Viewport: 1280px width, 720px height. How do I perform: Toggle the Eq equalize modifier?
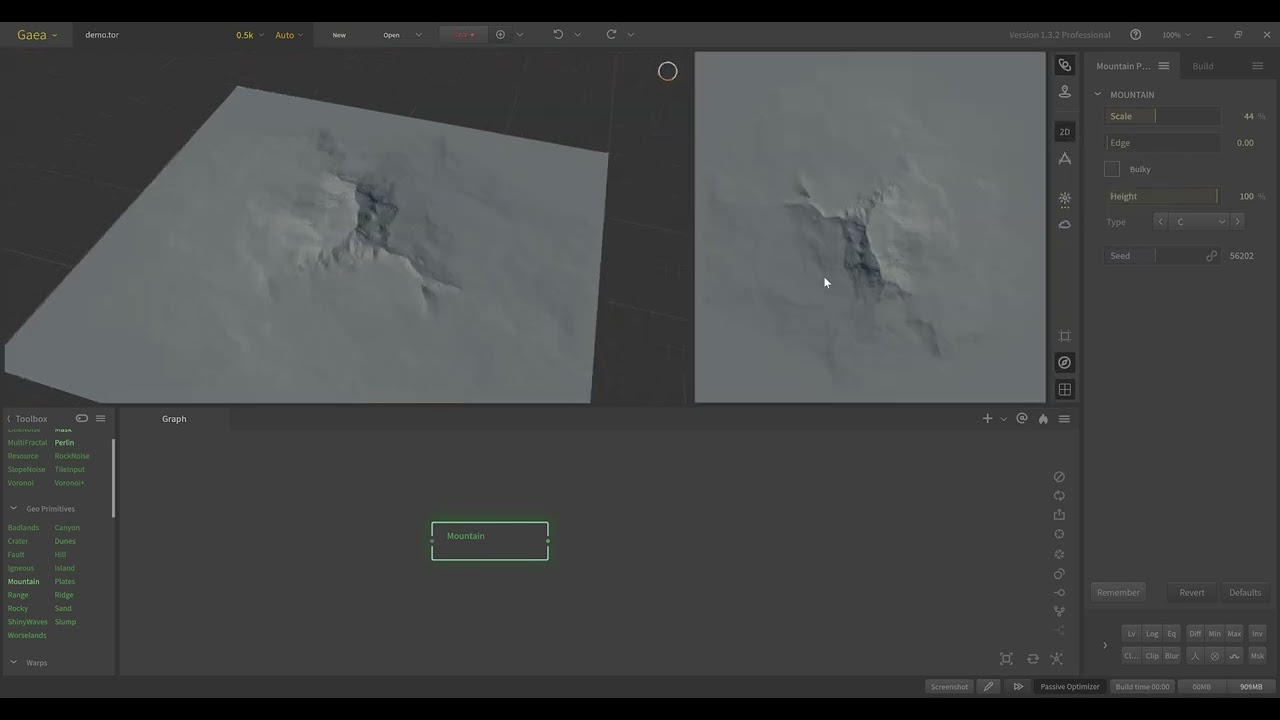pyautogui.click(x=1172, y=634)
